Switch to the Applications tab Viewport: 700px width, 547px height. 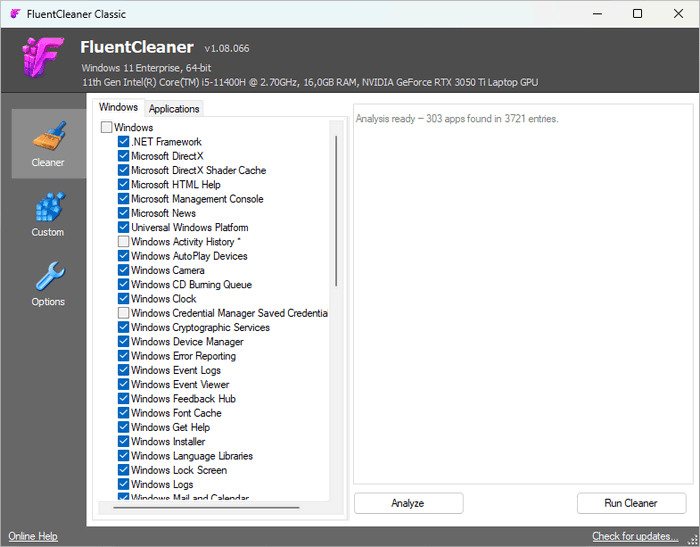tap(174, 109)
